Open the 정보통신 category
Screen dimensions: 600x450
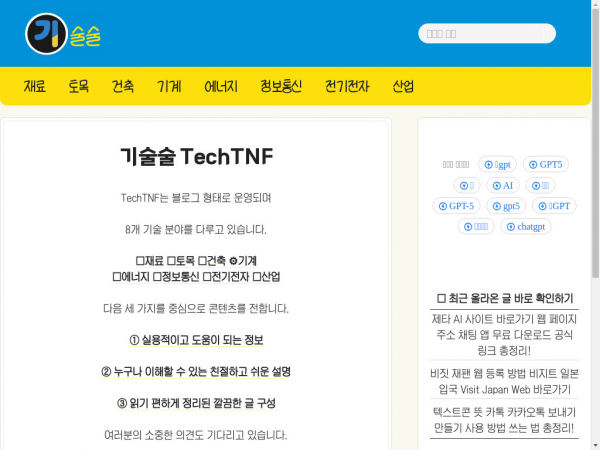click(x=281, y=86)
